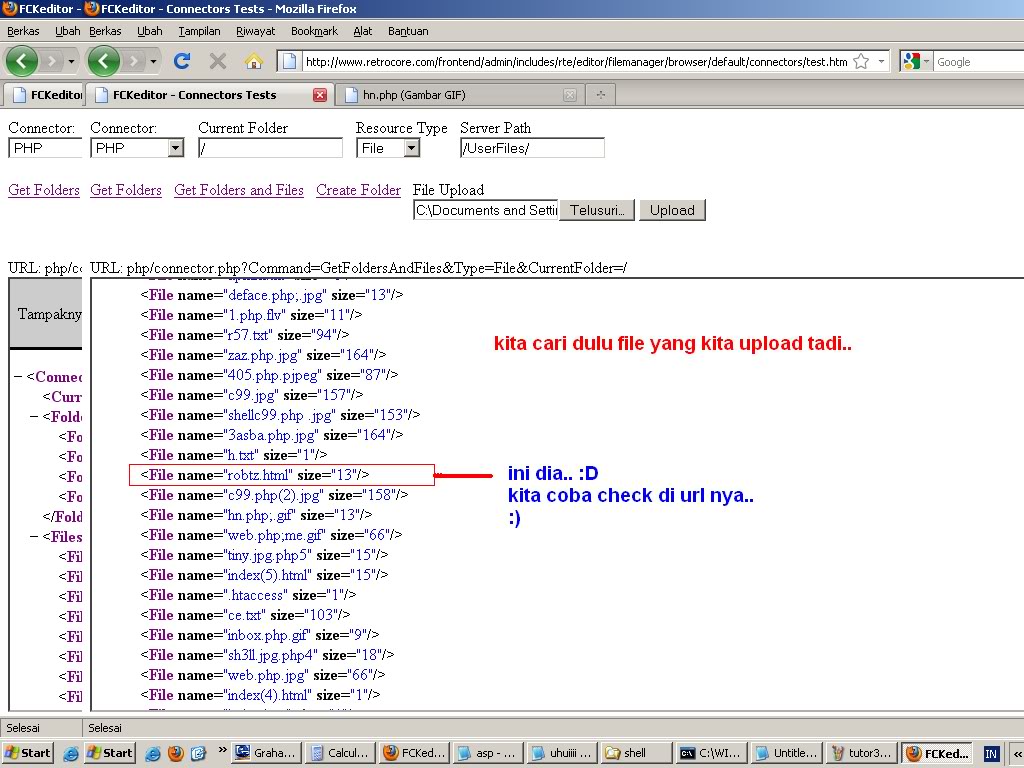Expand quick launch overflow chevron in taskbar

coord(223,750)
